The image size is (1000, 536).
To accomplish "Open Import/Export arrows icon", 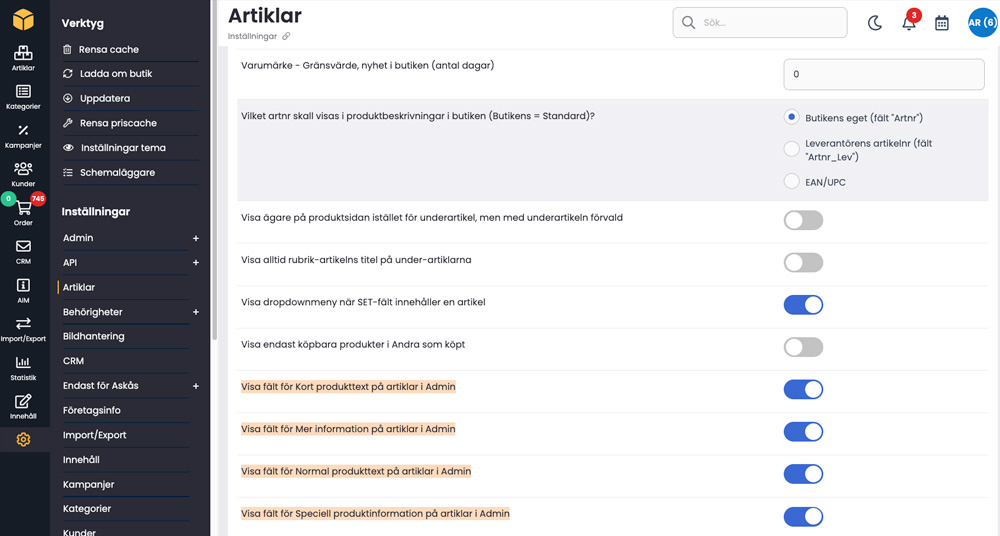I will (23, 328).
